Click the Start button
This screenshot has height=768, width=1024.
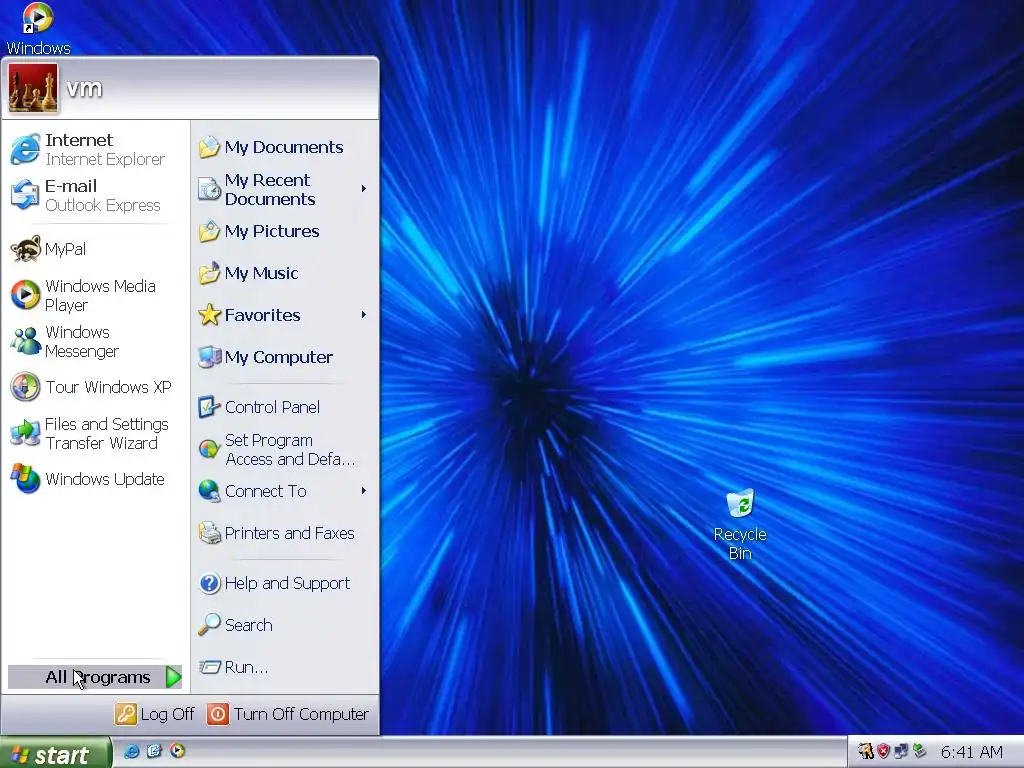[55, 753]
